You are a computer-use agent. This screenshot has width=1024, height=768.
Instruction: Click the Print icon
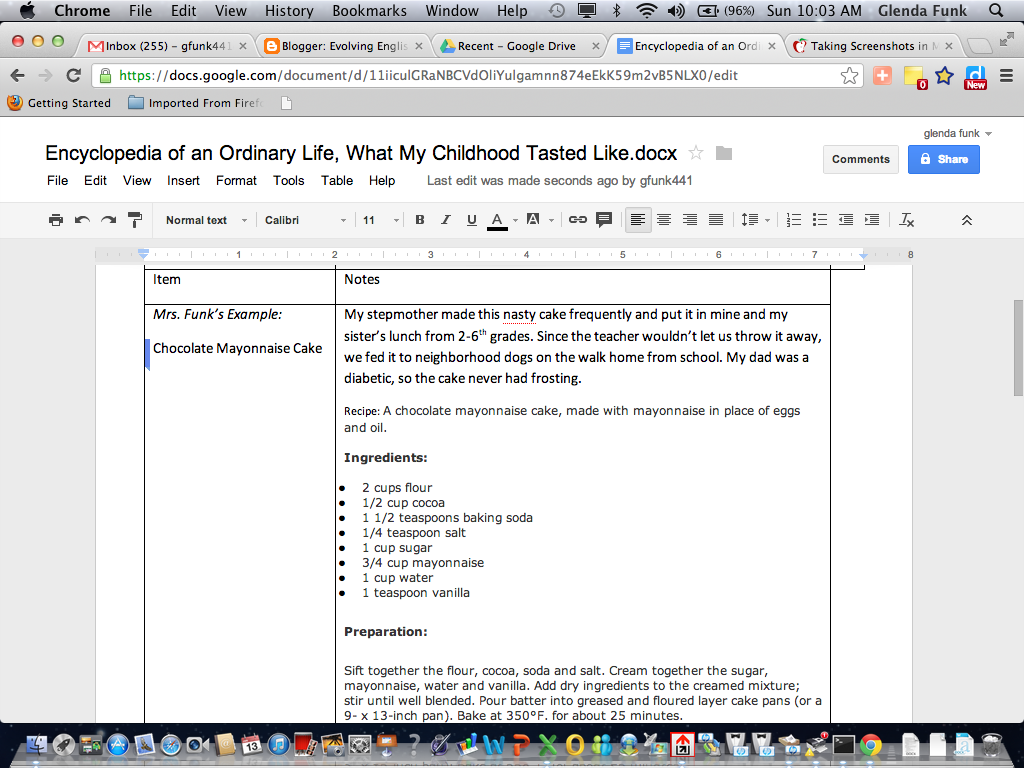55,219
